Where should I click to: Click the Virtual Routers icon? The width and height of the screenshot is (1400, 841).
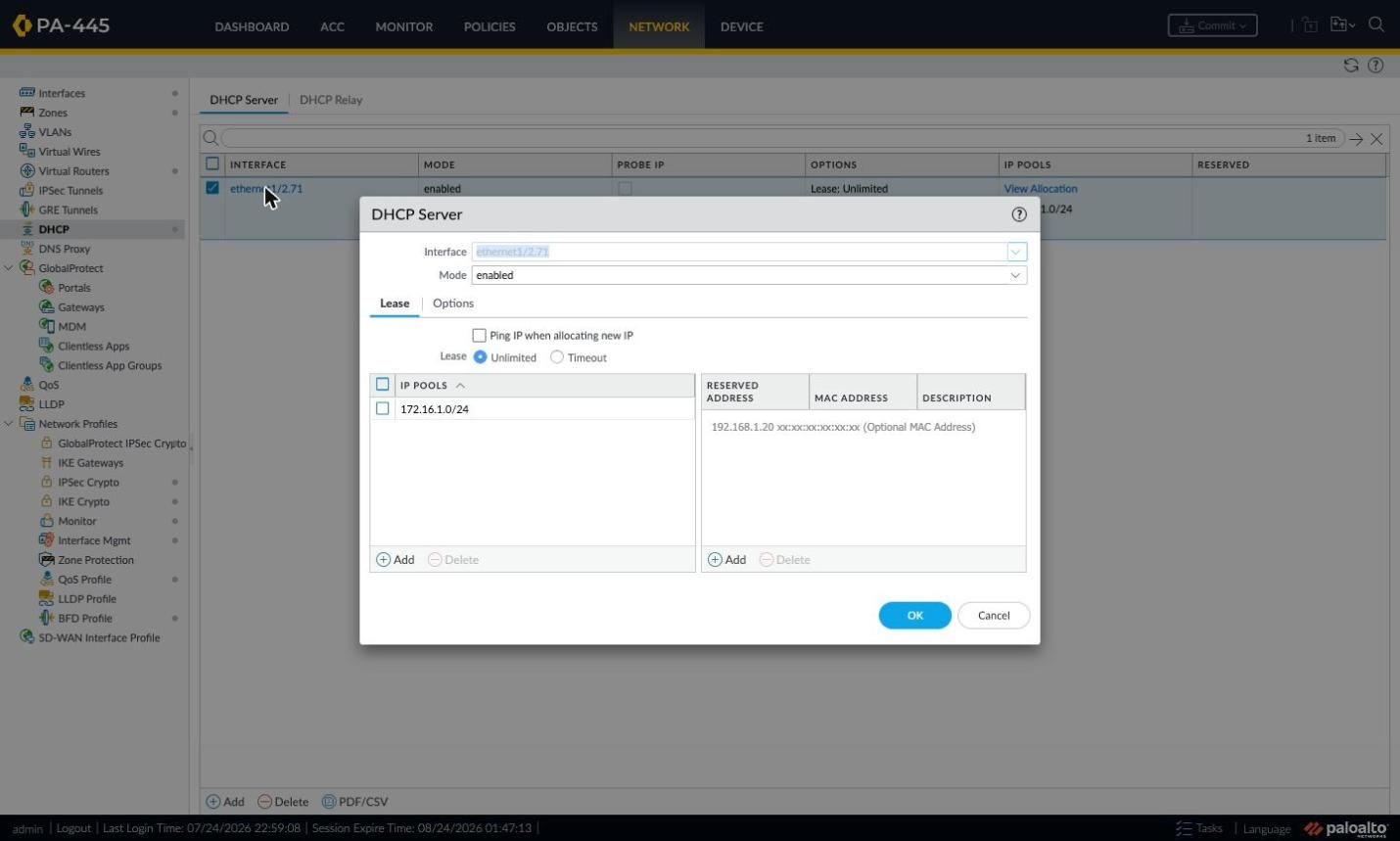(27, 171)
